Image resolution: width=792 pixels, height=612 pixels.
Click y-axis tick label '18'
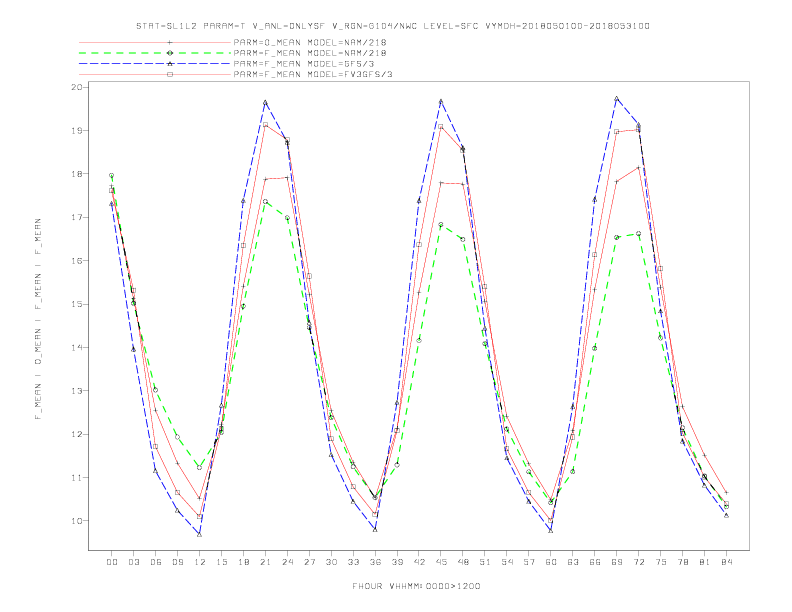(x=77, y=174)
